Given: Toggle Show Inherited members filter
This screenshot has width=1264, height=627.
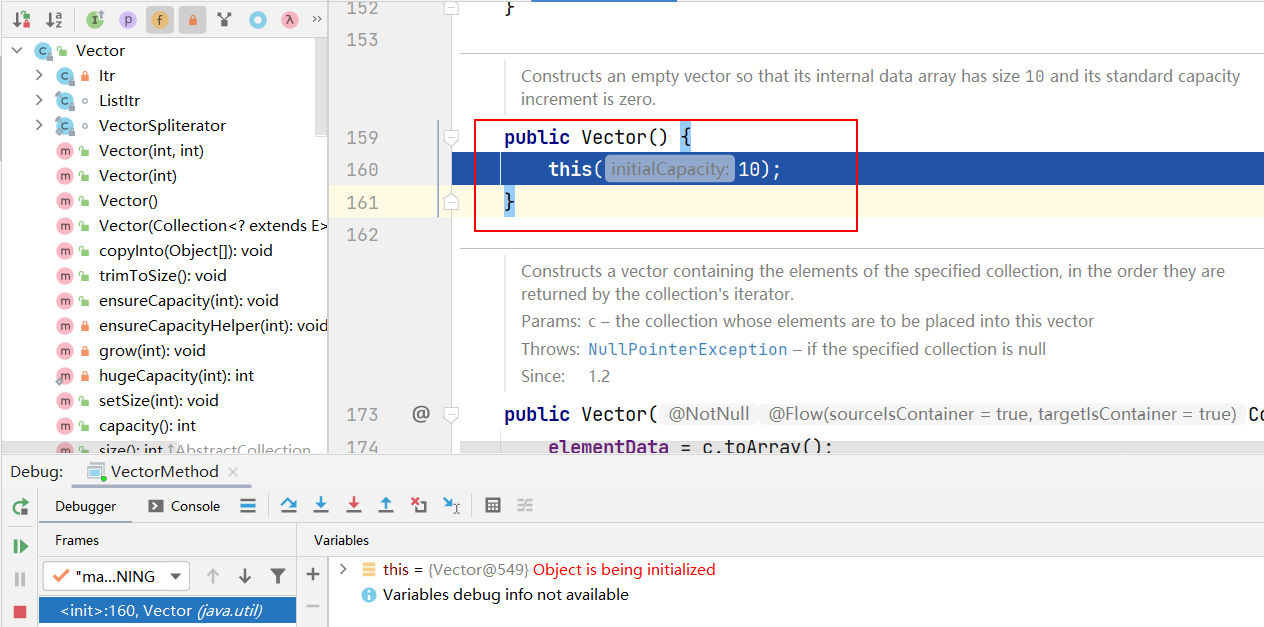Looking at the screenshot, I should point(95,19).
